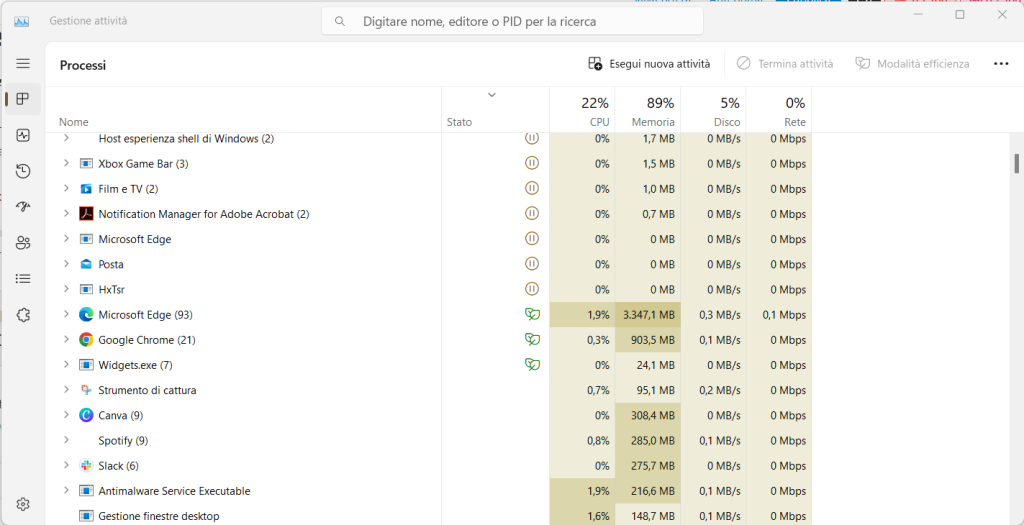Click the search magnifier icon
The image size is (1024, 525).
click(x=340, y=22)
